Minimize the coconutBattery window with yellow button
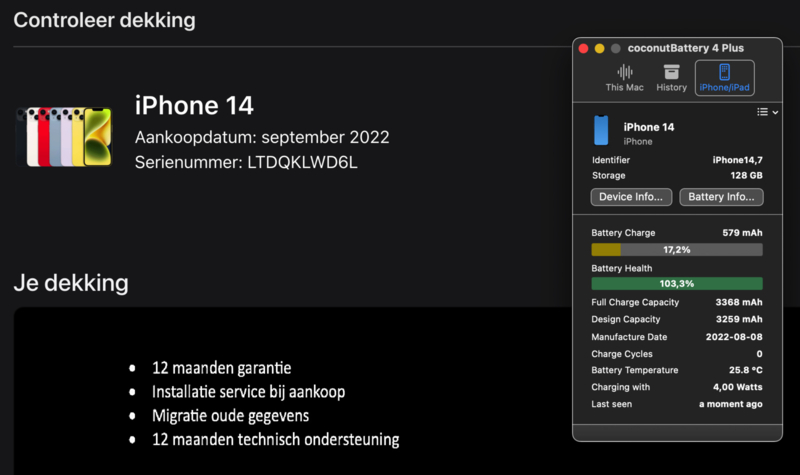800x475 pixels. coord(599,48)
